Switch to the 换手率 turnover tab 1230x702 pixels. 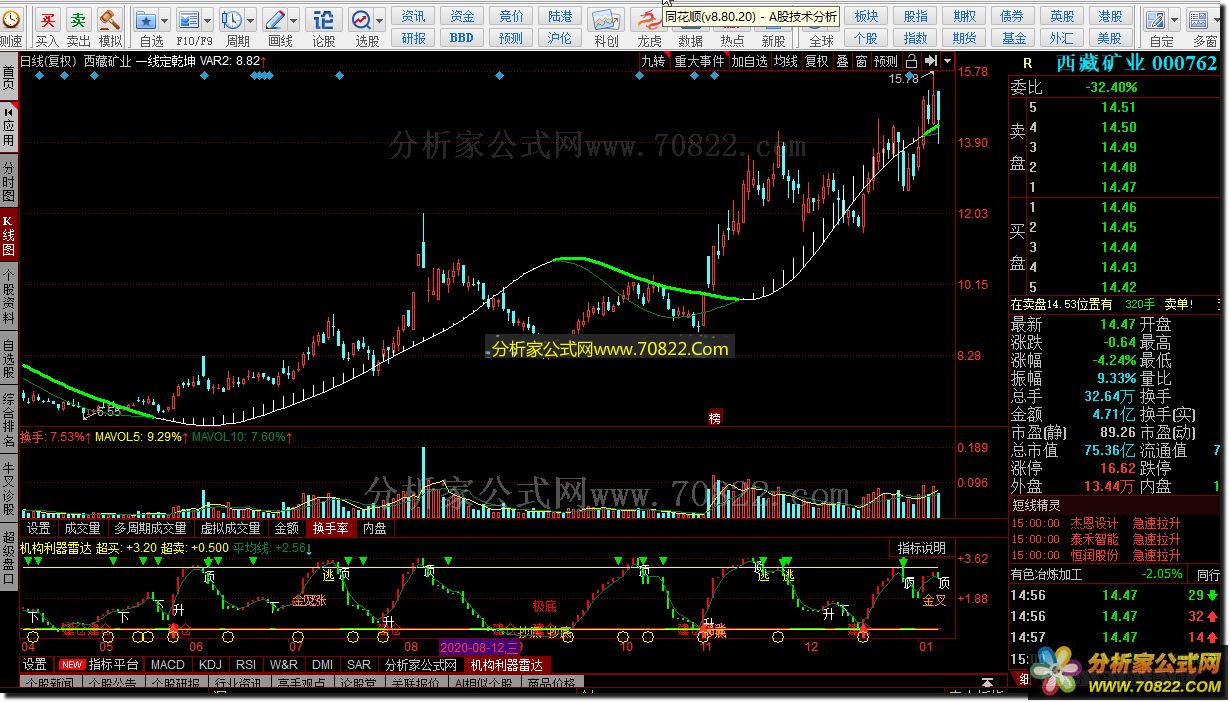[330, 528]
